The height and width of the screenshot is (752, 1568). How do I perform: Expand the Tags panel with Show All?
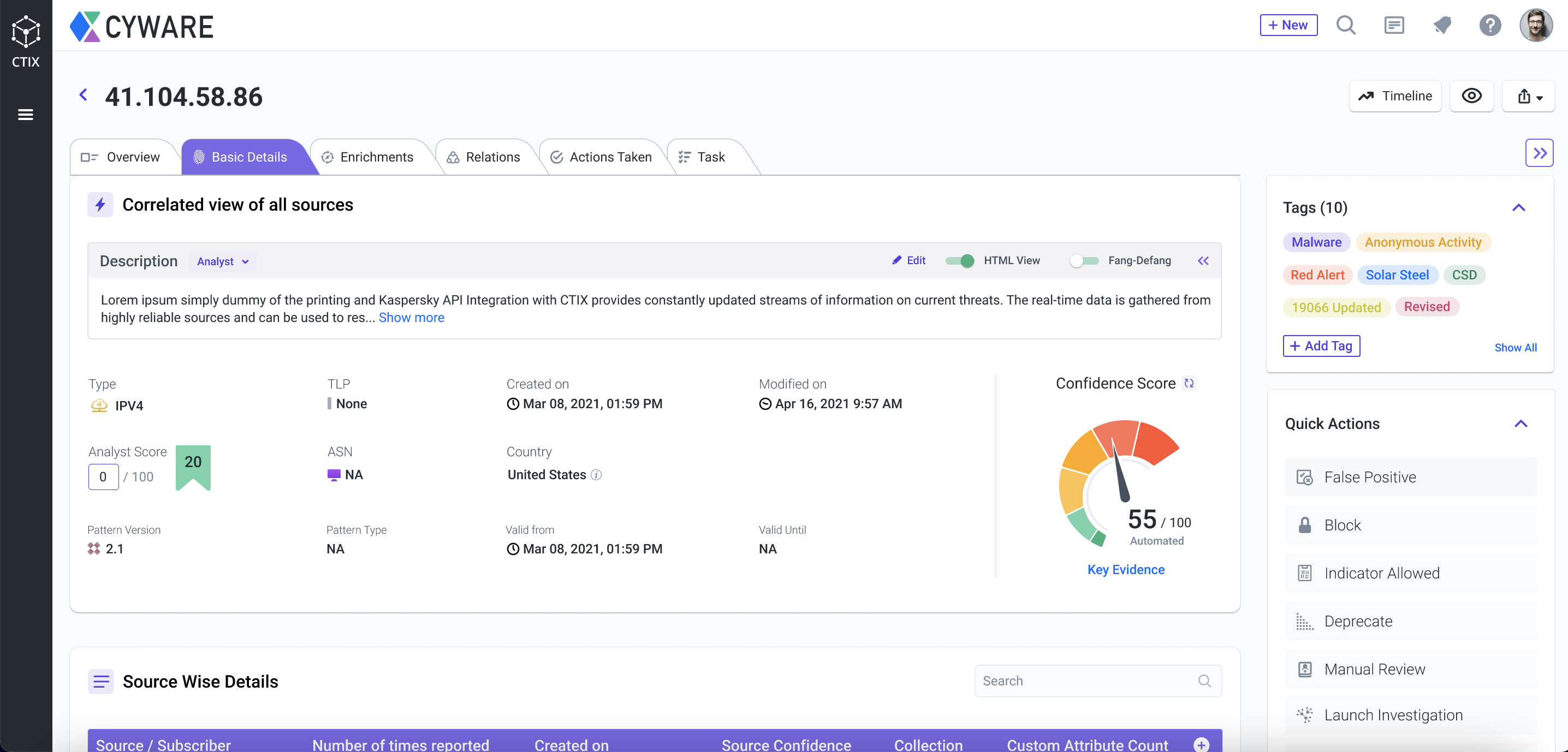click(1516, 347)
